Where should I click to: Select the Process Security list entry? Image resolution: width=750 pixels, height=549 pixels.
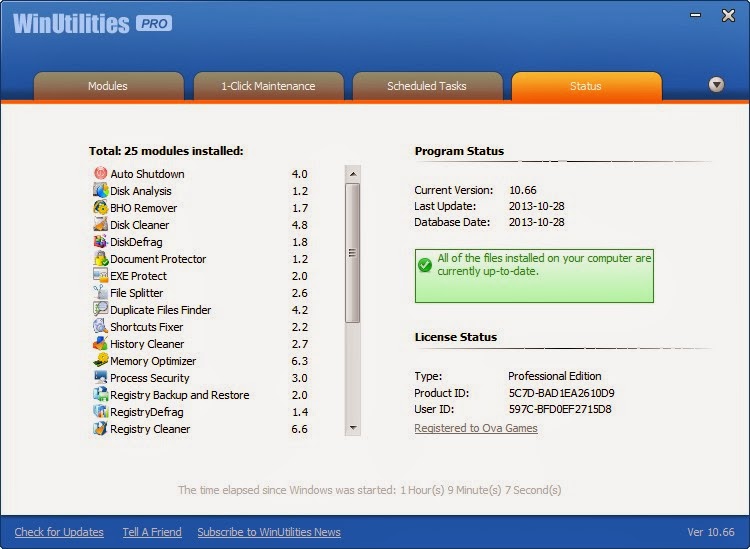(x=150, y=378)
